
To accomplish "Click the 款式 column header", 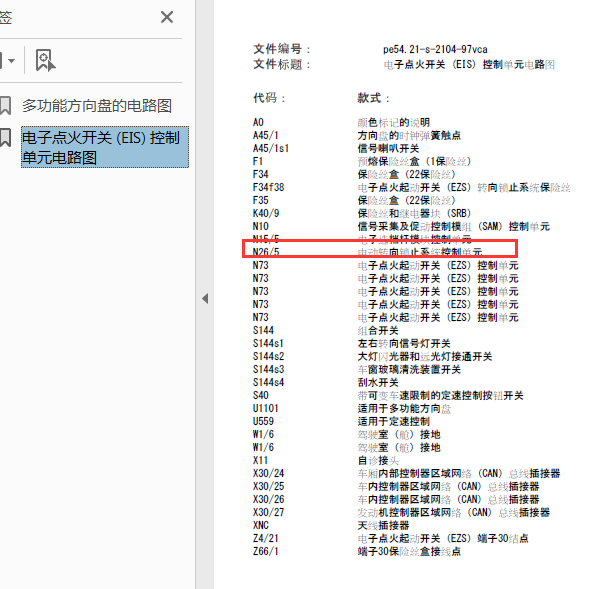I will tap(373, 98).
